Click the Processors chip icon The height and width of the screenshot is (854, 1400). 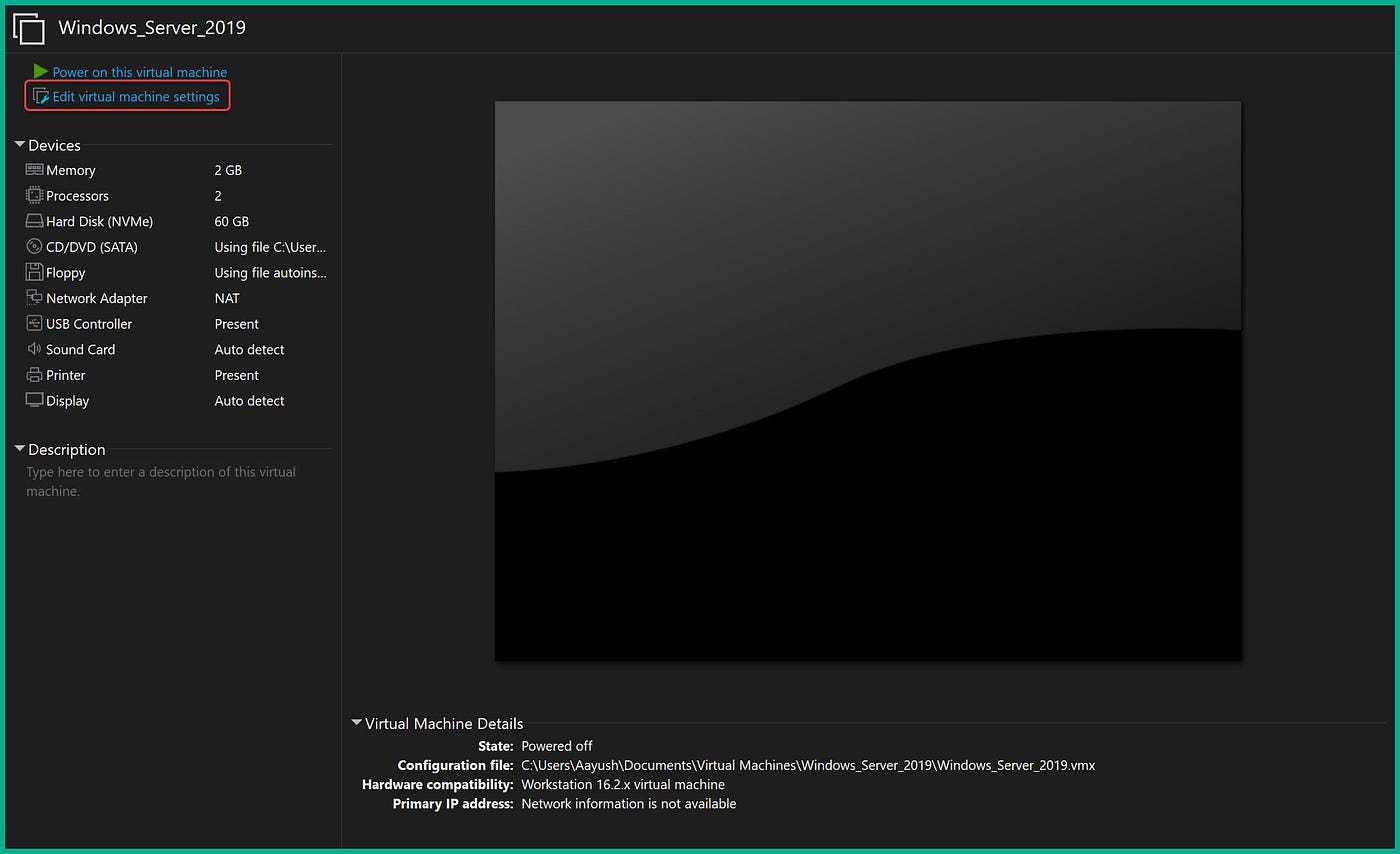(34, 195)
